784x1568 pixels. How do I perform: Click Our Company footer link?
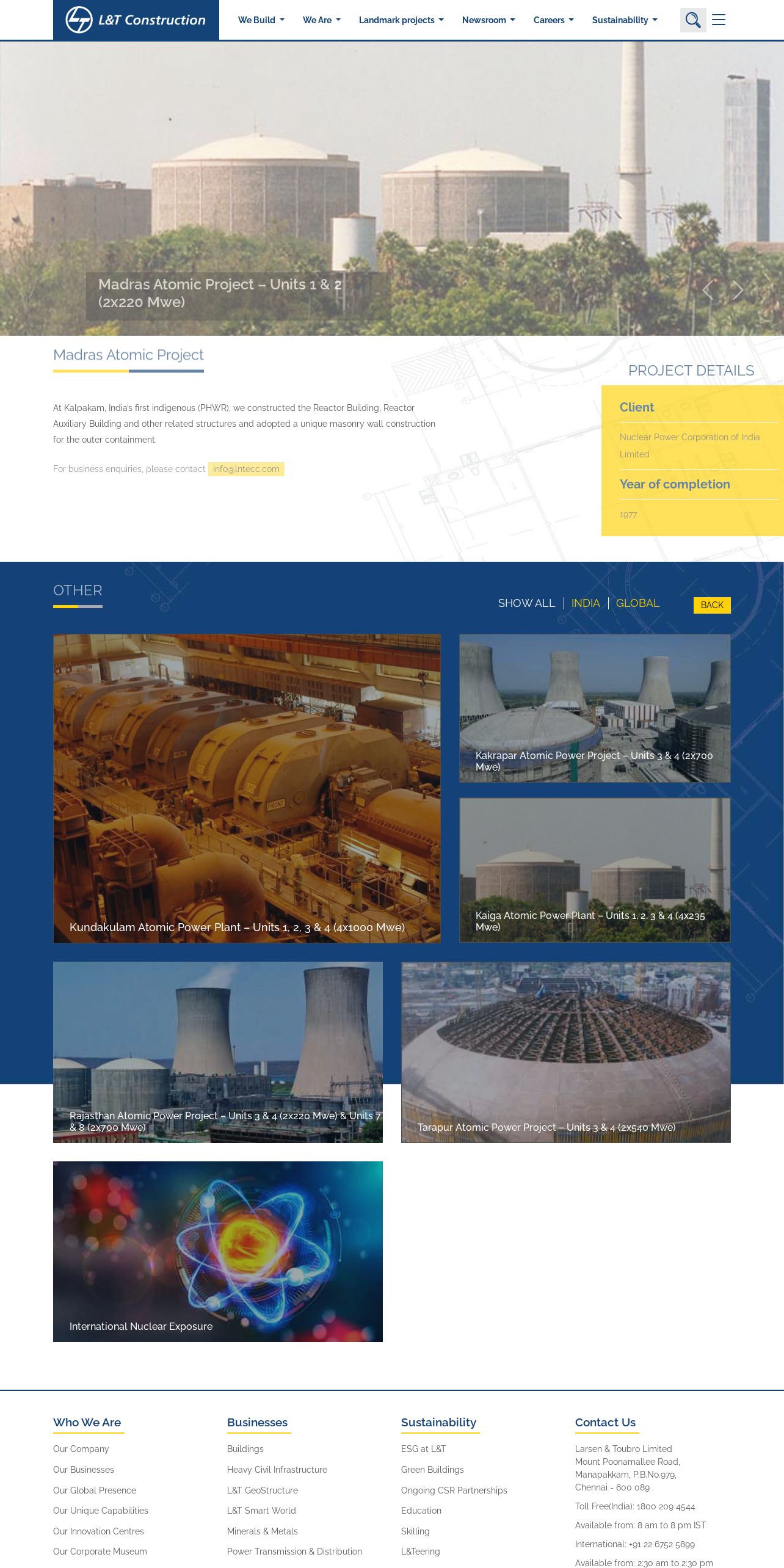click(81, 1449)
